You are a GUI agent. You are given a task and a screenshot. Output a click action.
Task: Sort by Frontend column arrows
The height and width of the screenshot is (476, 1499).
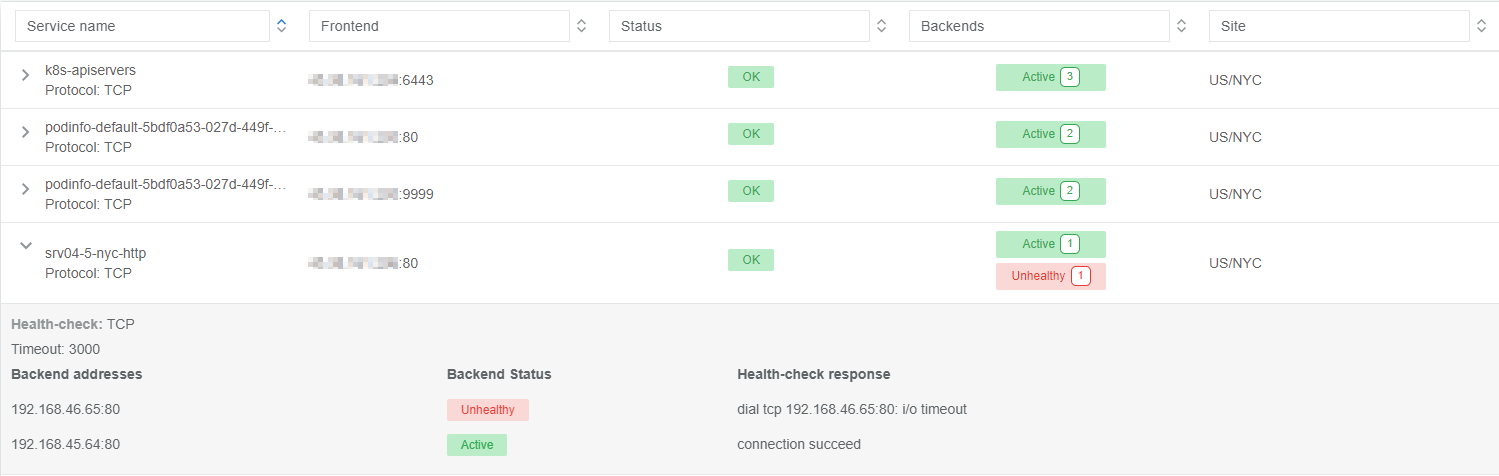click(581, 26)
